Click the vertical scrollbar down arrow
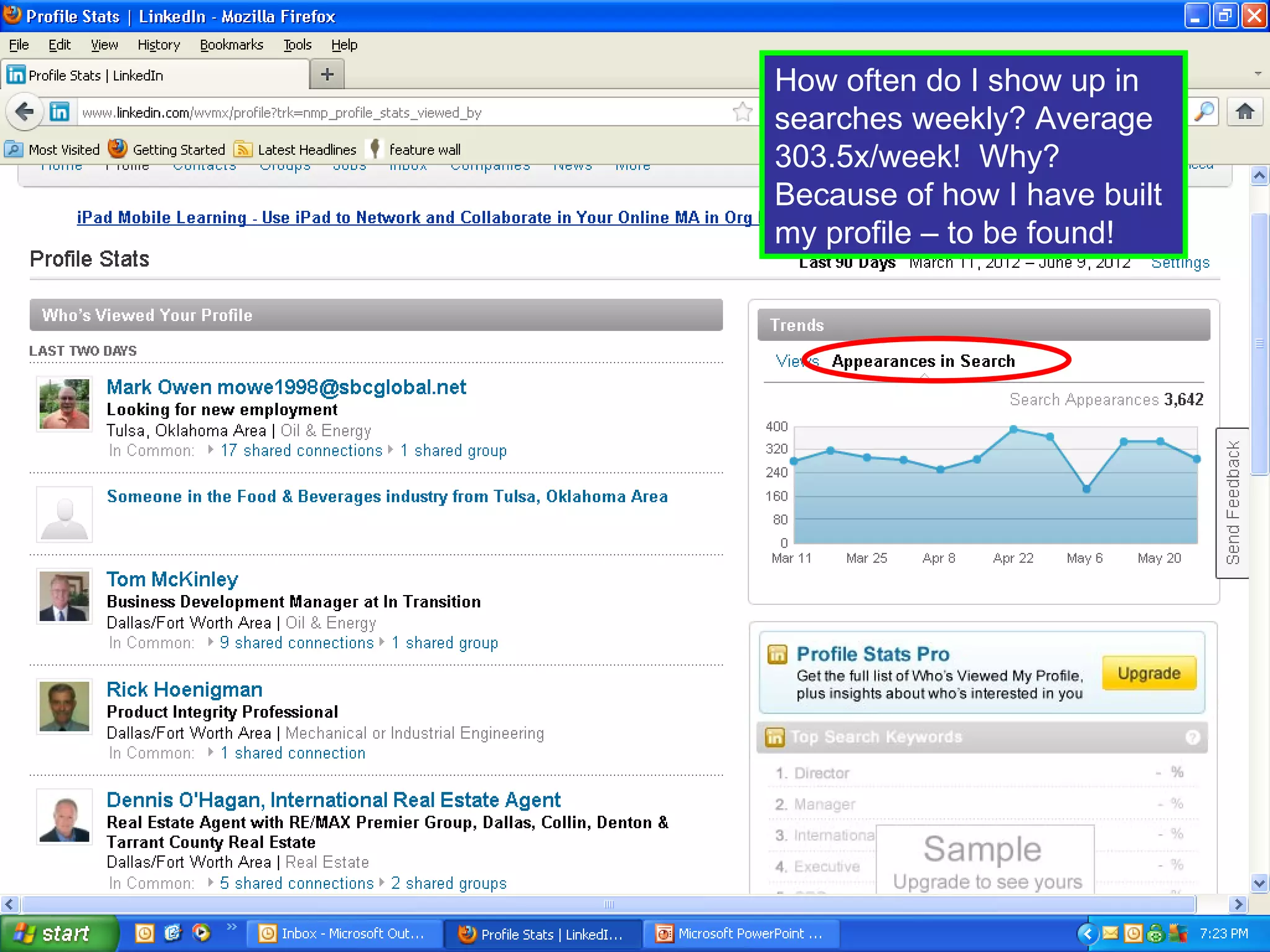 tap(1259, 883)
